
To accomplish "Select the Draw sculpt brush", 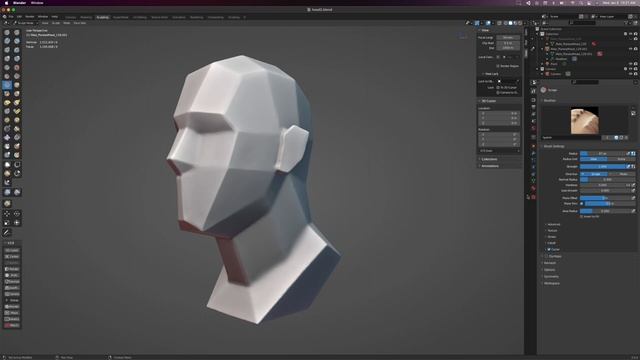I will [x=7, y=32].
